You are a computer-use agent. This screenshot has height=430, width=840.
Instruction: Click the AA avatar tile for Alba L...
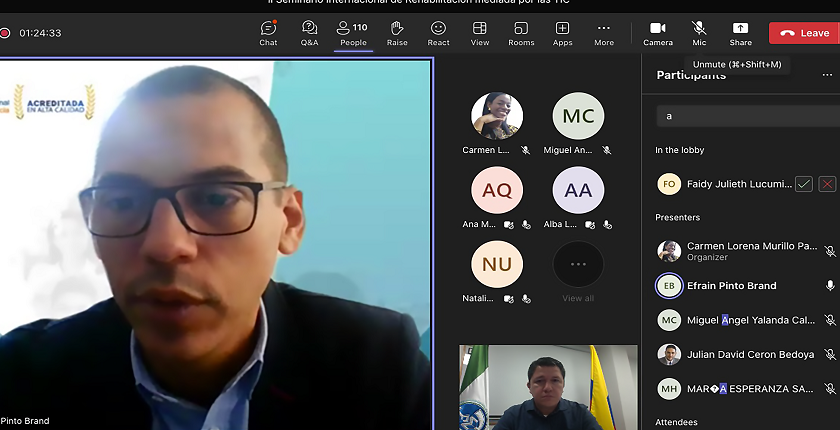click(578, 190)
